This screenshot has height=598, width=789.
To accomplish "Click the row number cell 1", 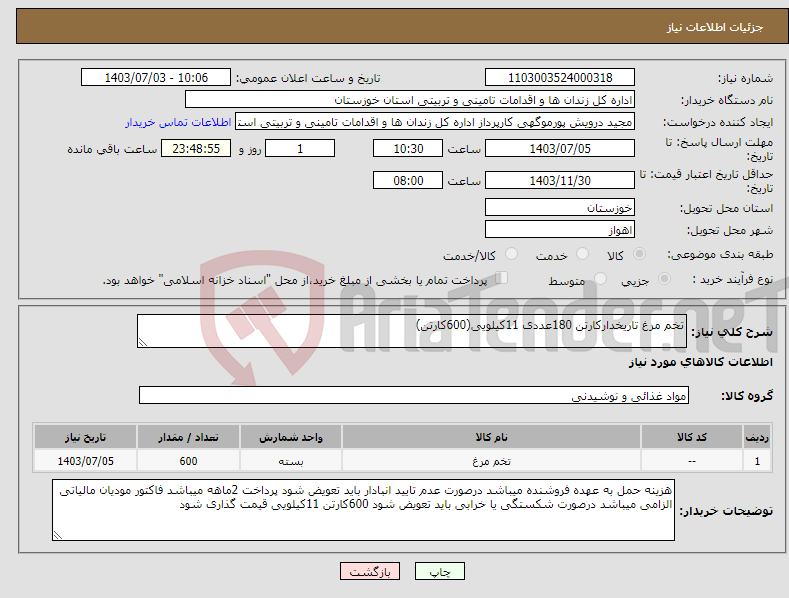I will tap(757, 461).
